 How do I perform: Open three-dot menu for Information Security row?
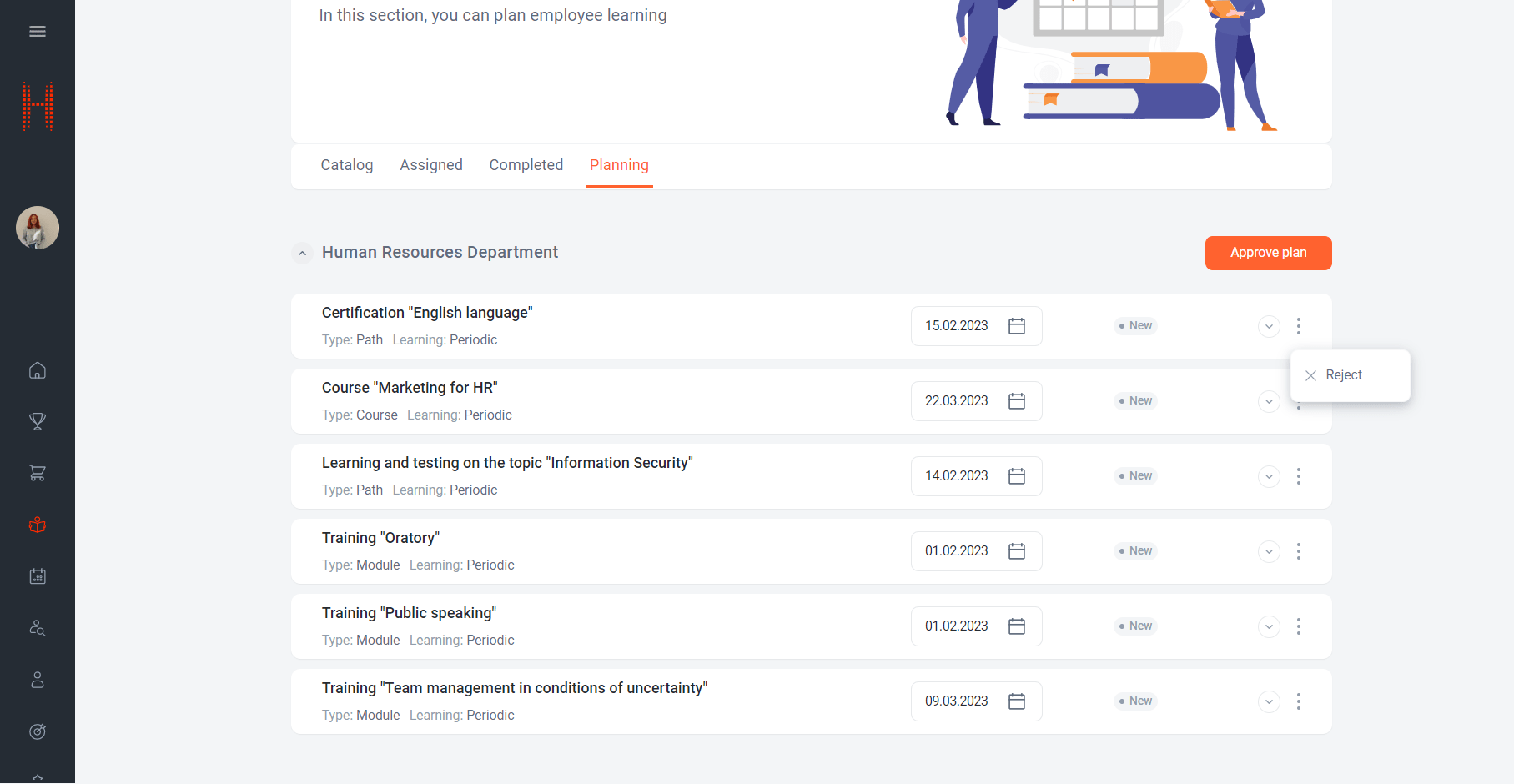pyautogui.click(x=1298, y=476)
